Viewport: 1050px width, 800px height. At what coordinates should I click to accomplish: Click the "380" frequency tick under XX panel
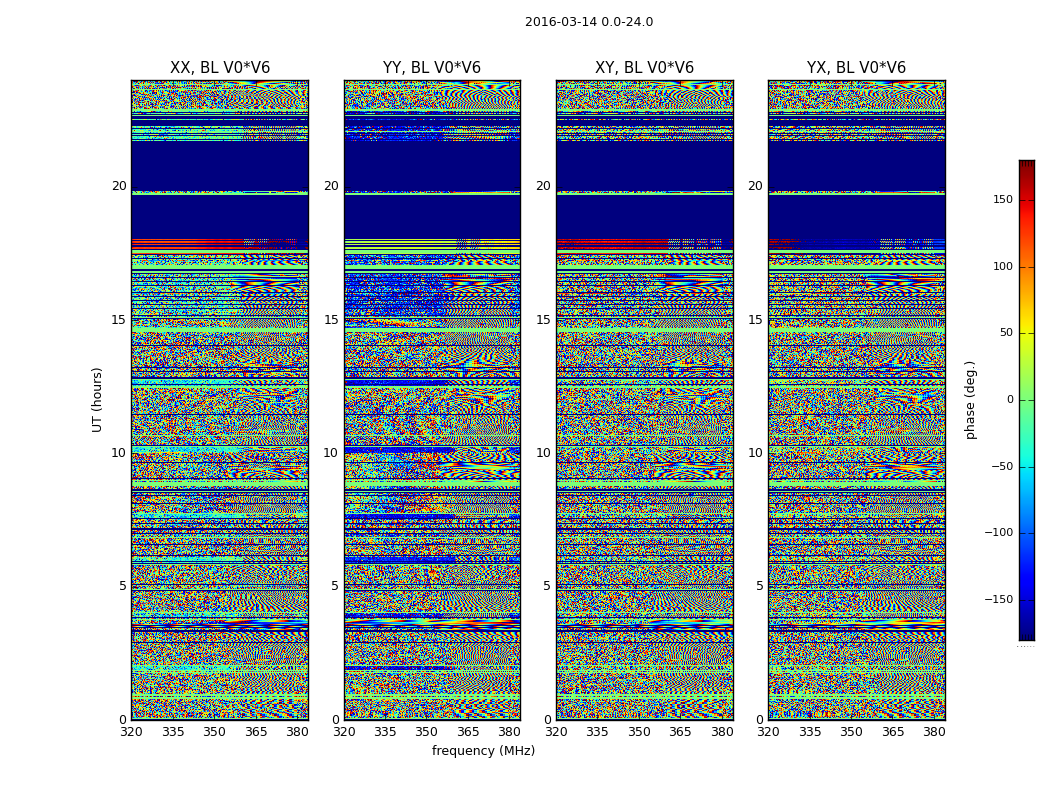tap(297, 732)
